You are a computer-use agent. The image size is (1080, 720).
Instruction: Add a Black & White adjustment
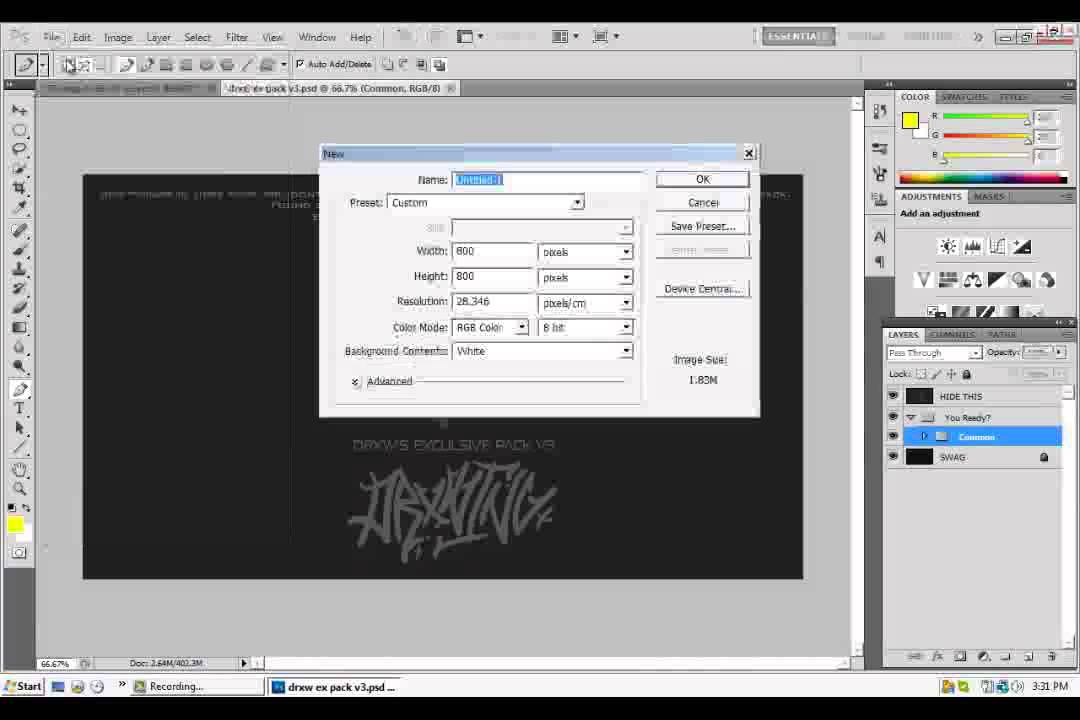pyautogui.click(x=997, y=279)
